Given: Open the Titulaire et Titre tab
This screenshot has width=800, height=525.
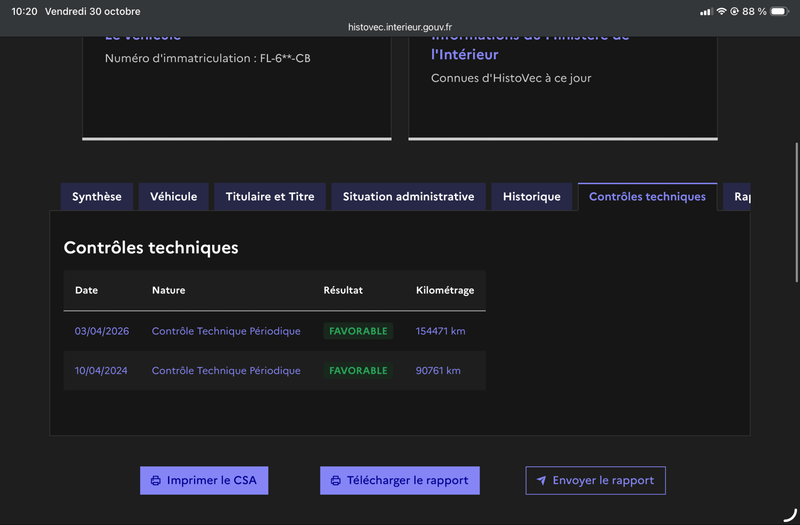Looking at the screenshot, I should coord(270,196).
